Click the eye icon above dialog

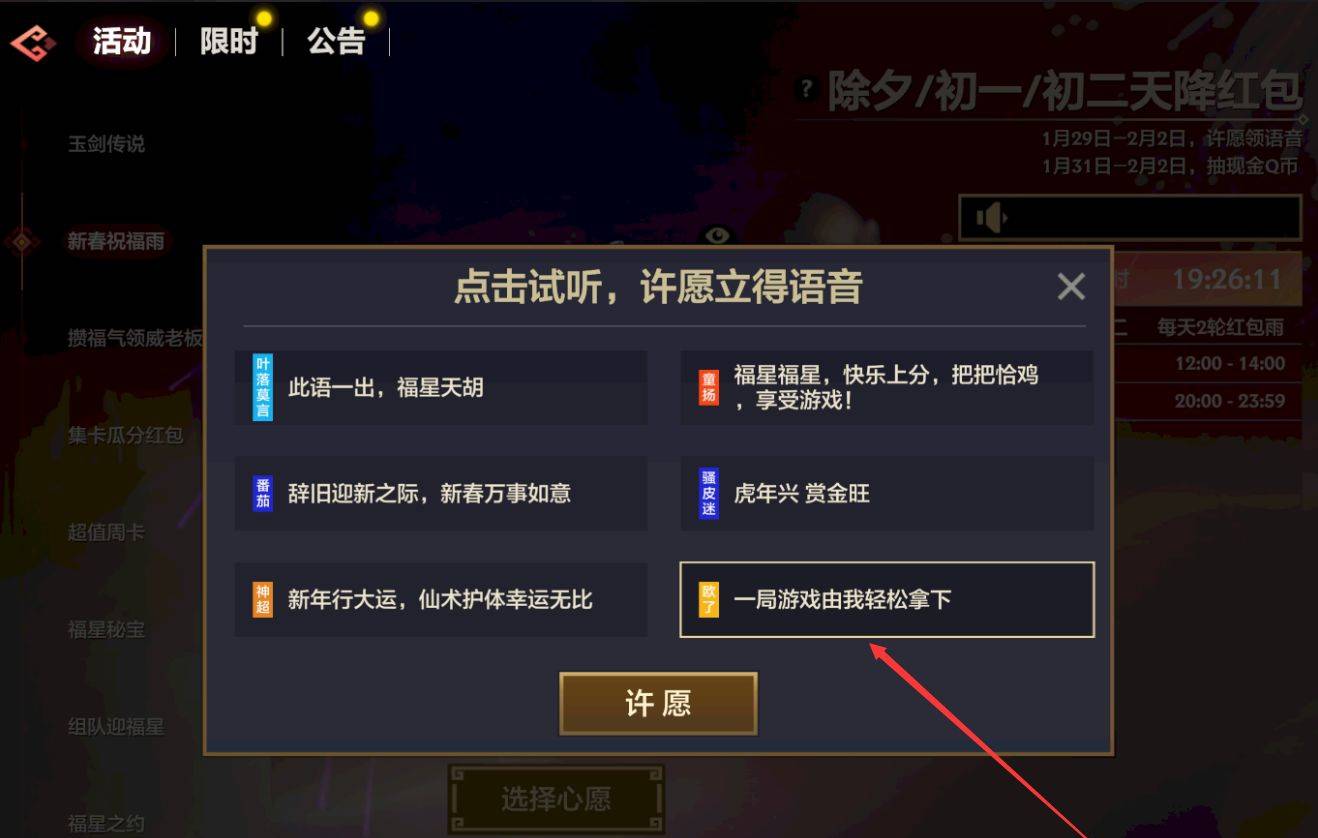pos(718,235)
